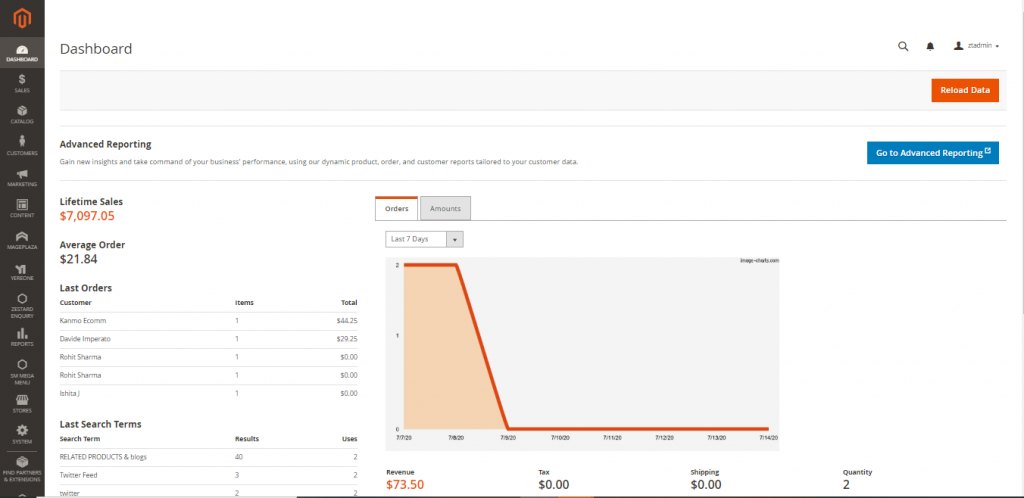Go to the Customers section
This screenshot has width=1024, height=498.
click(22, 146)
